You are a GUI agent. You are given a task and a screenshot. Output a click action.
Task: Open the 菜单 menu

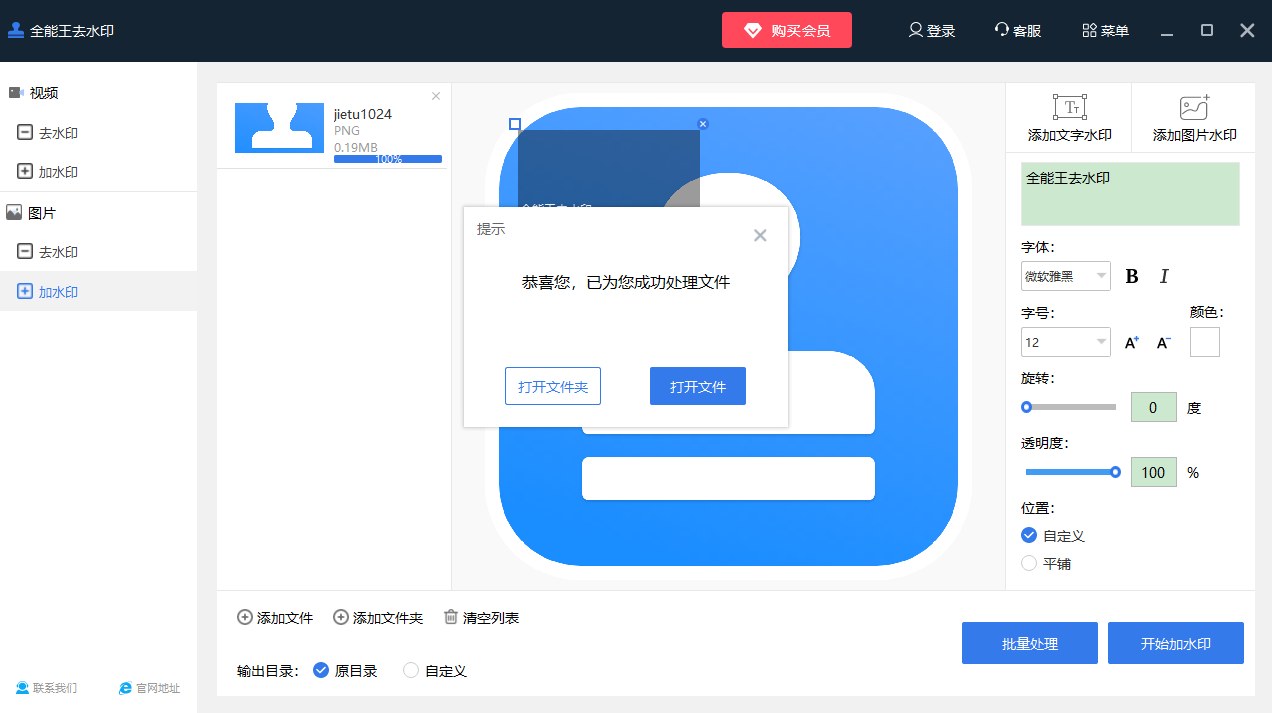tap(1105, 31)
